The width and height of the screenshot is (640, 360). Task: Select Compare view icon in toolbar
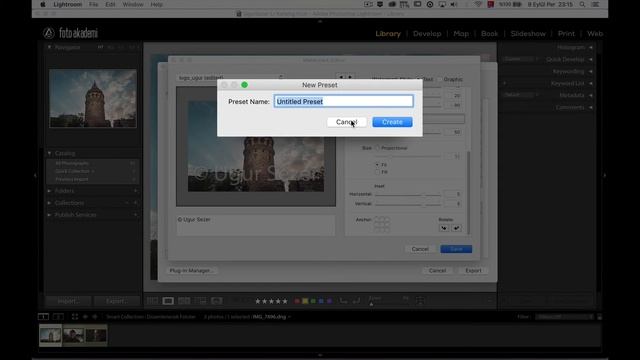(x=184, y=301)
